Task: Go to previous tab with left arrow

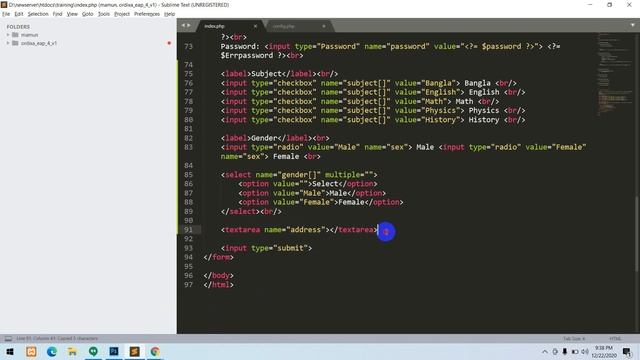Action: pyautogui.click(x=183, y=25)
